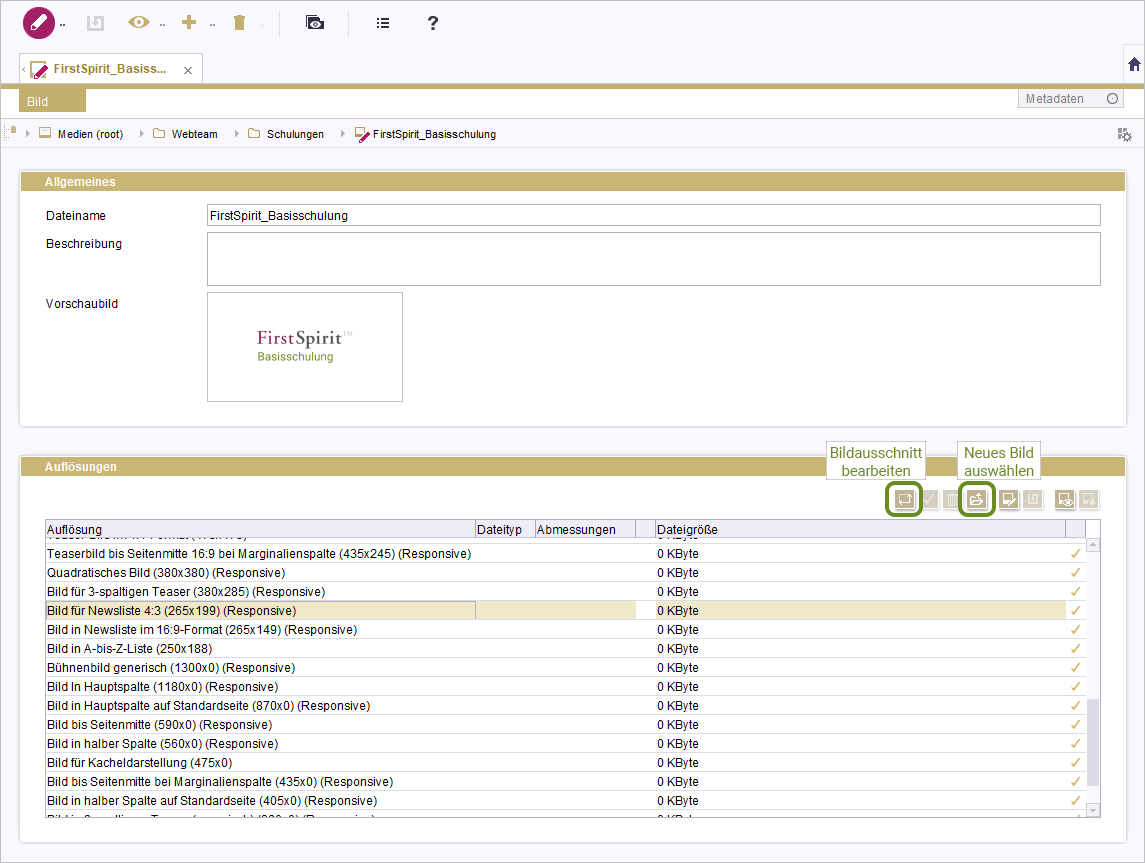Viewport: 1145px width, 863px height.
Task: Click the plus icon to add new element
Action: (x=189, y=23)
